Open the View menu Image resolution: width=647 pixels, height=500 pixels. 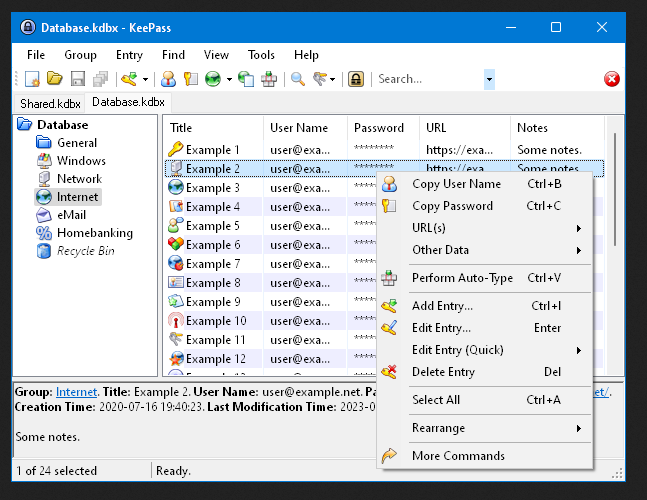[216, 55]
